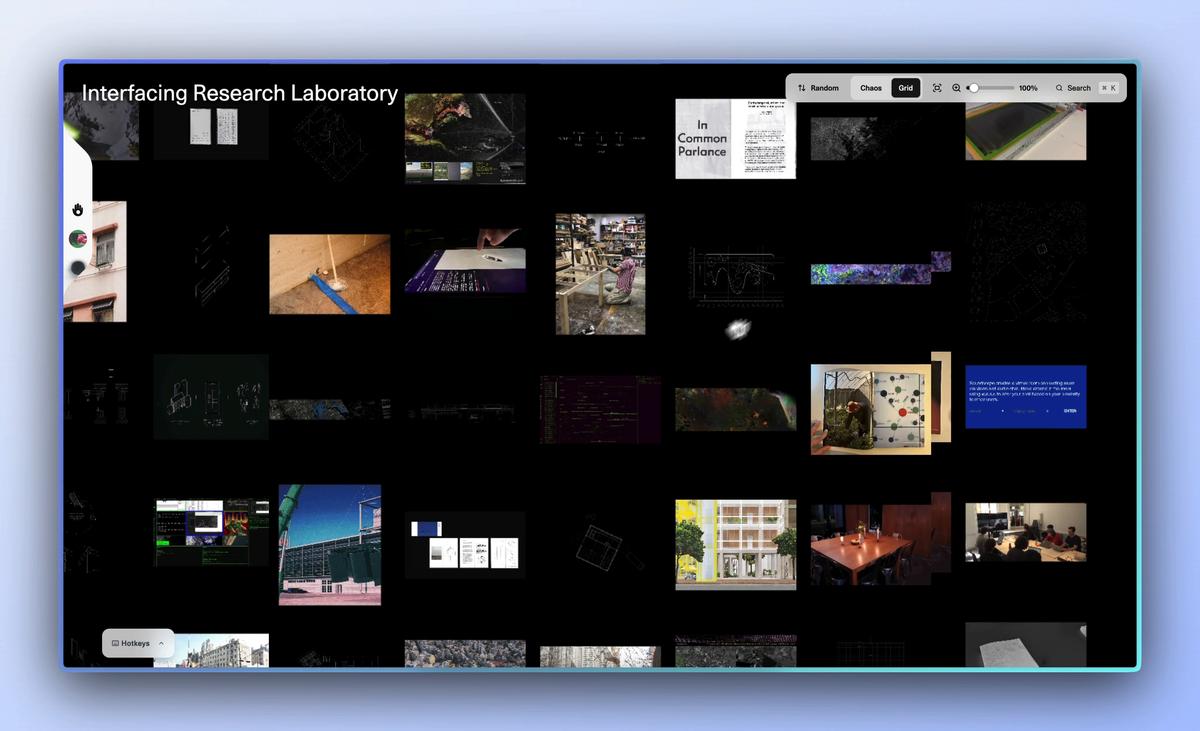1200x731 pixels.
Task: Open the In Common Parlance thumbnail
Action: tap(735, 138)
